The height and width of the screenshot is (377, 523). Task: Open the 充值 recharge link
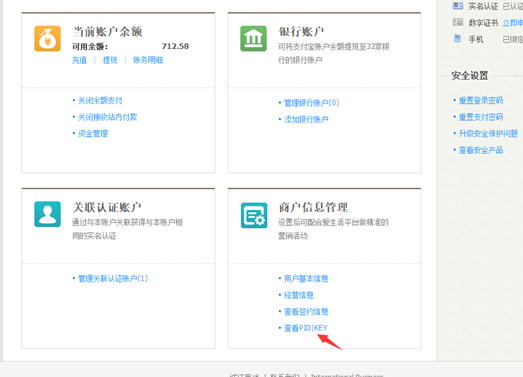79,60
